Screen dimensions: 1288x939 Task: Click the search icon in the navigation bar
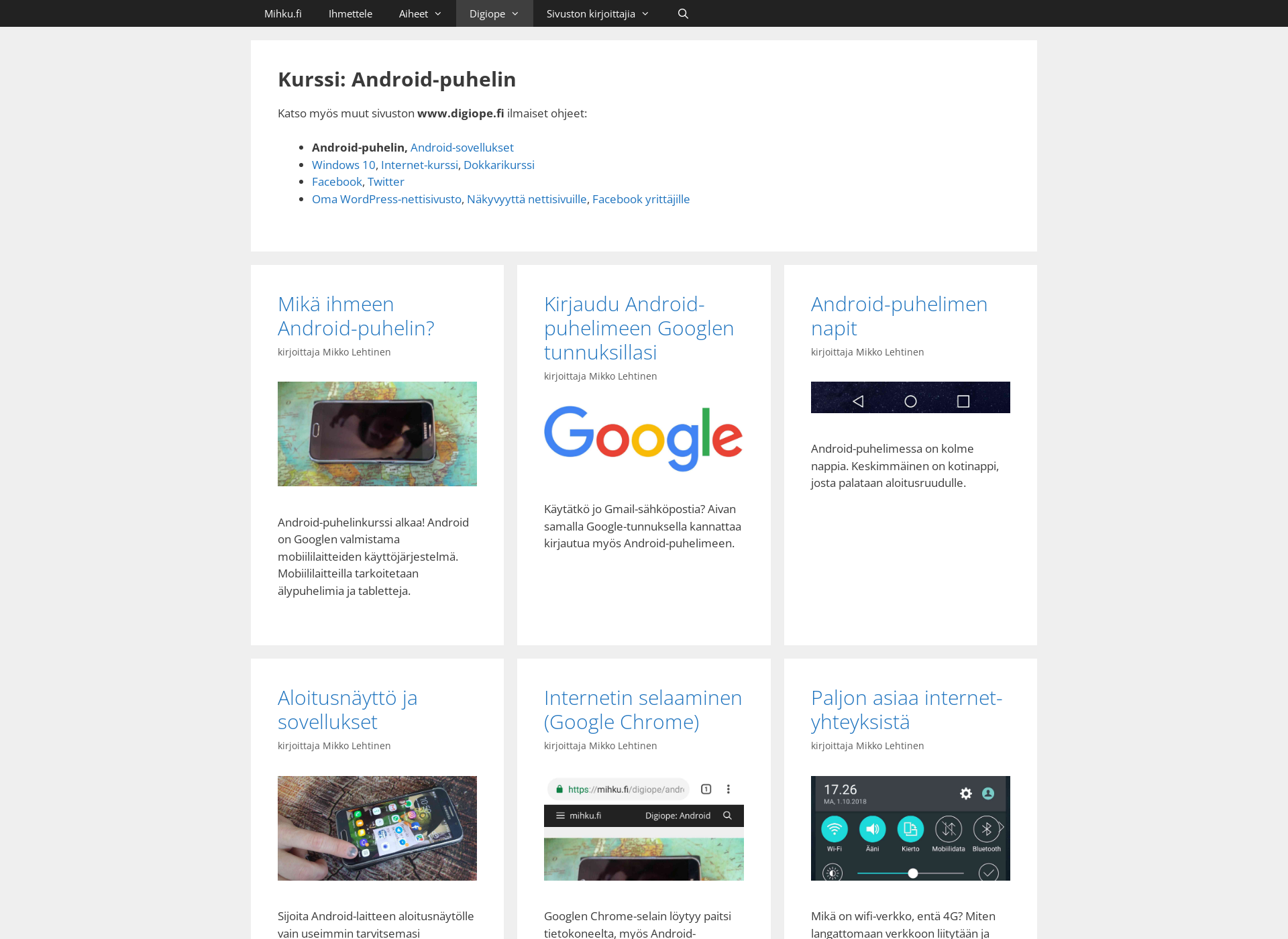683,13
